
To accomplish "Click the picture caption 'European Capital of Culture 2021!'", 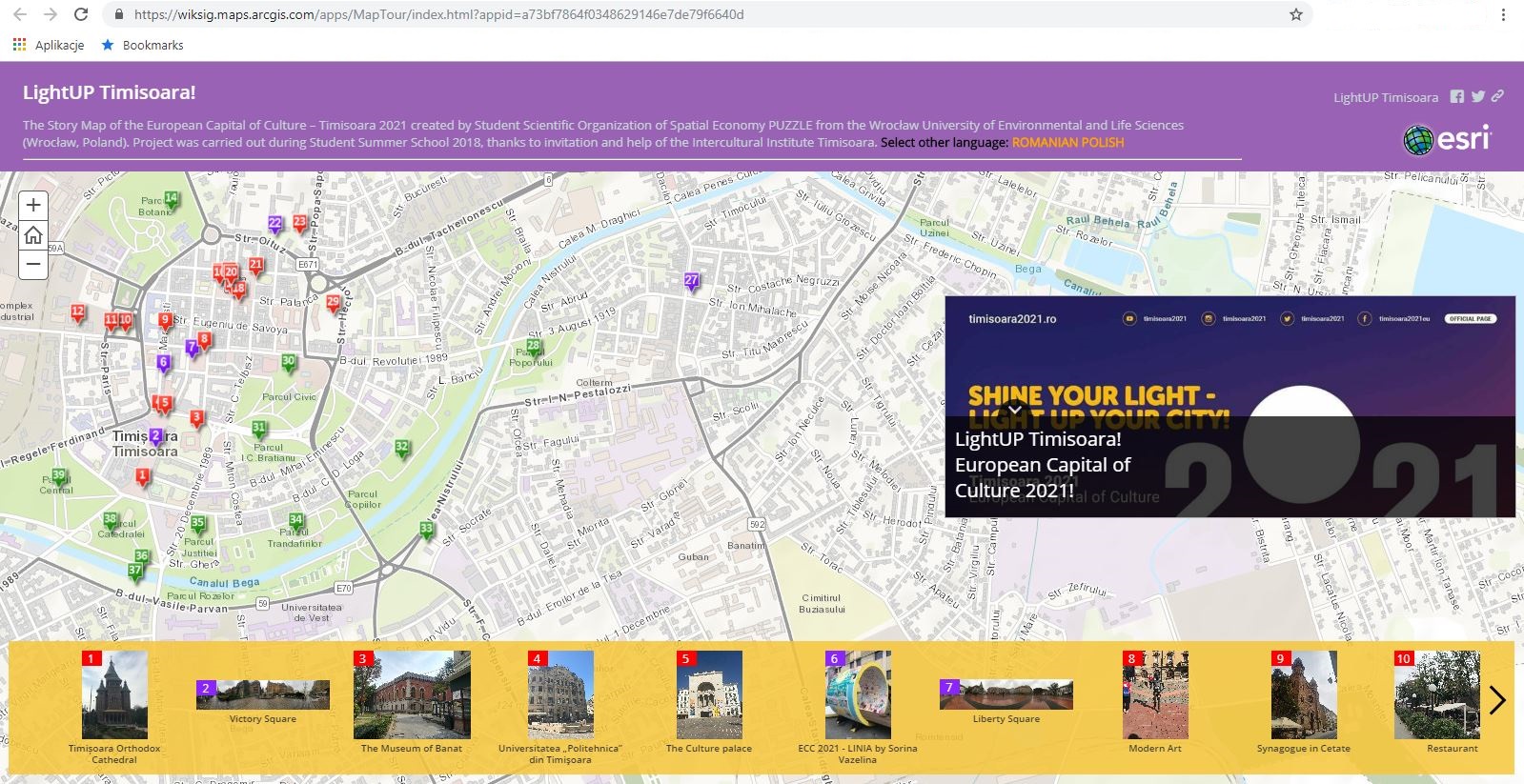I will click(x=1043, y=477).
